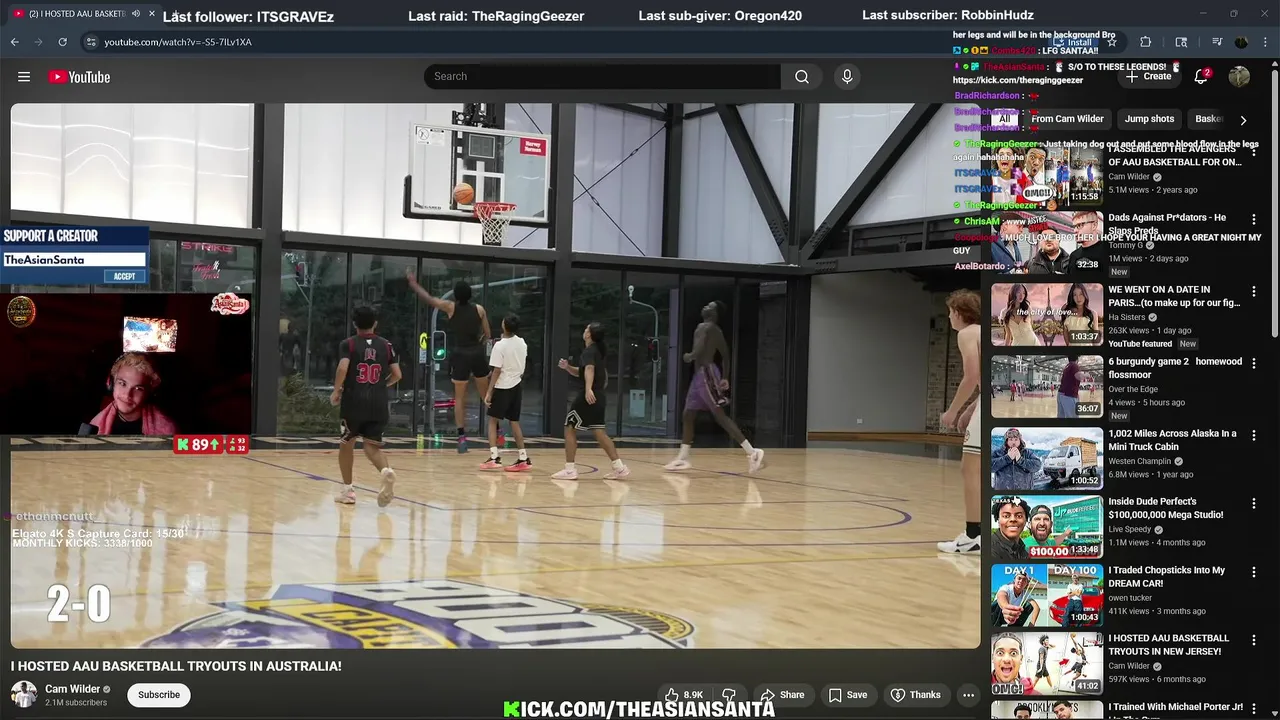Select the partially visible Basket chip
1280x720 pixels.
click(x=1208, y=119)
